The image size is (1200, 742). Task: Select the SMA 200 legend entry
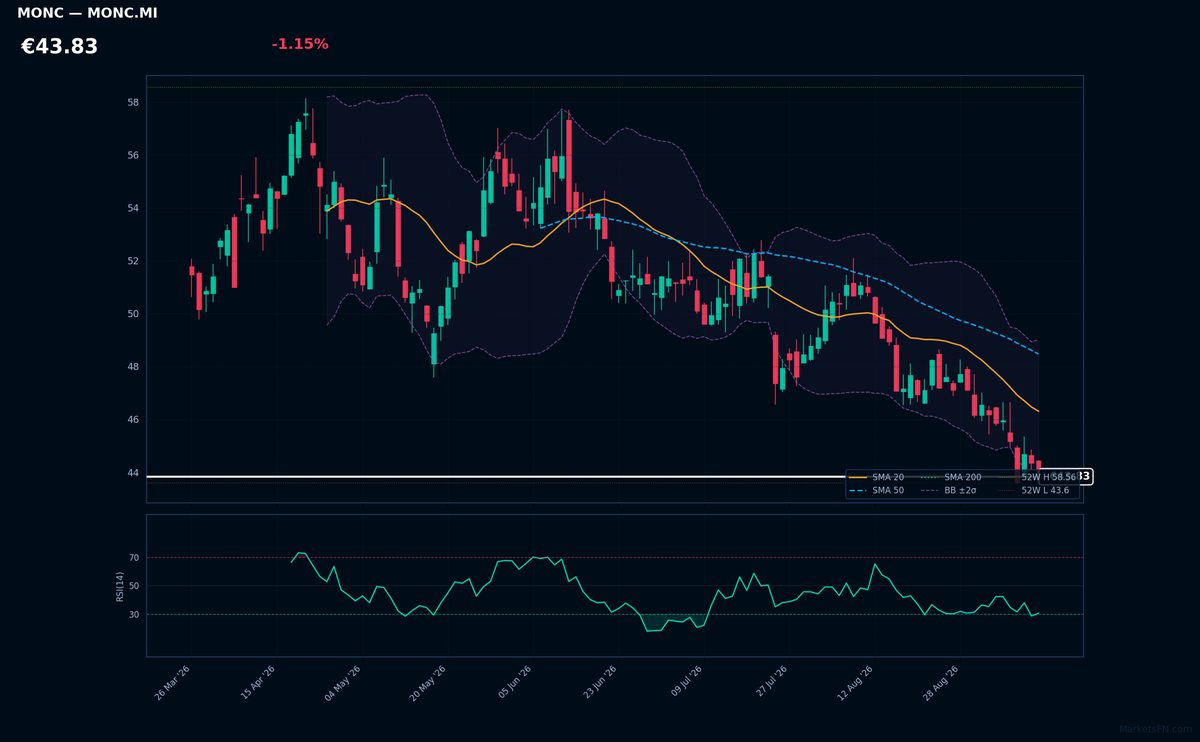point(952,478)
